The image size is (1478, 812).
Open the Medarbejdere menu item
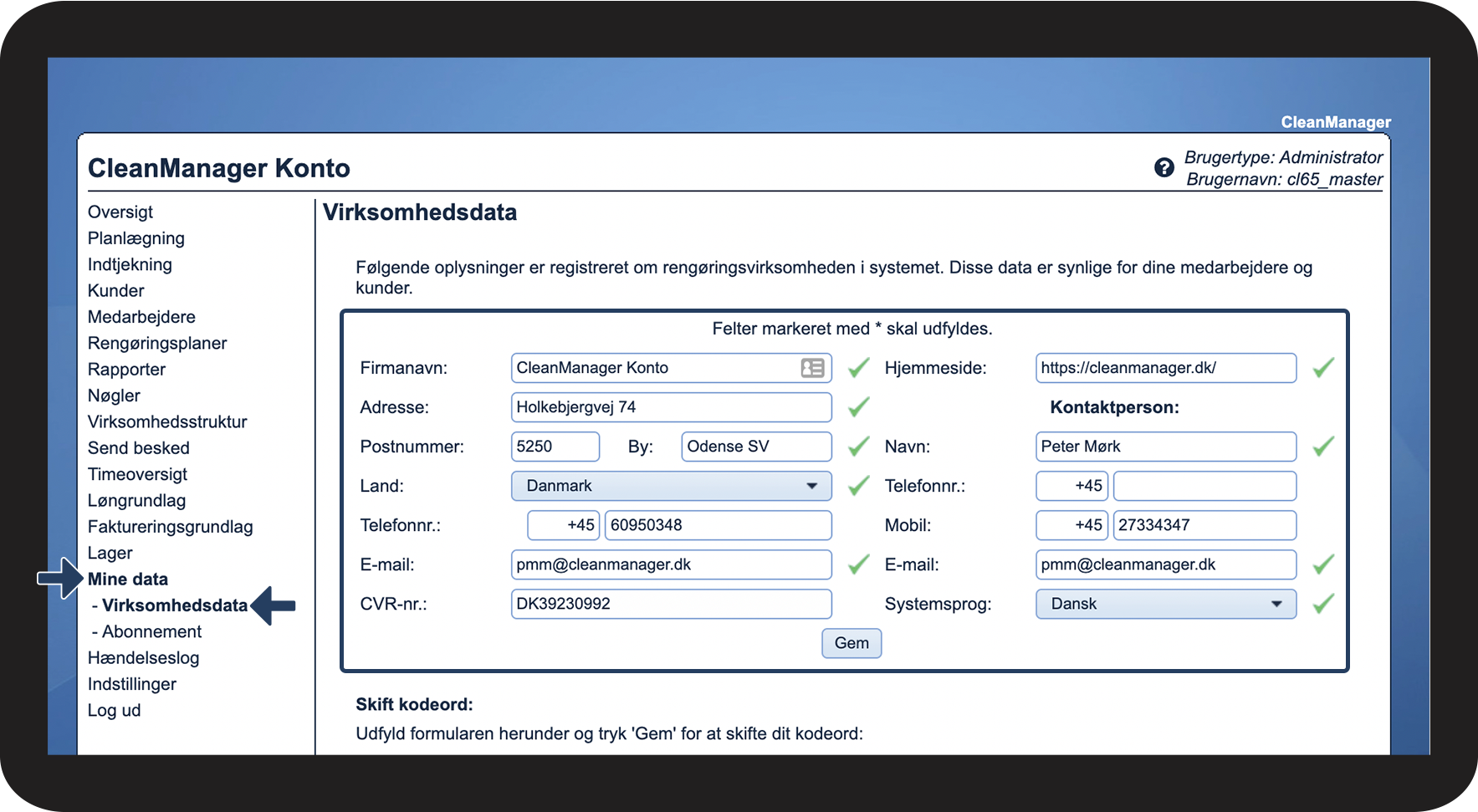(x=141, y=317)
